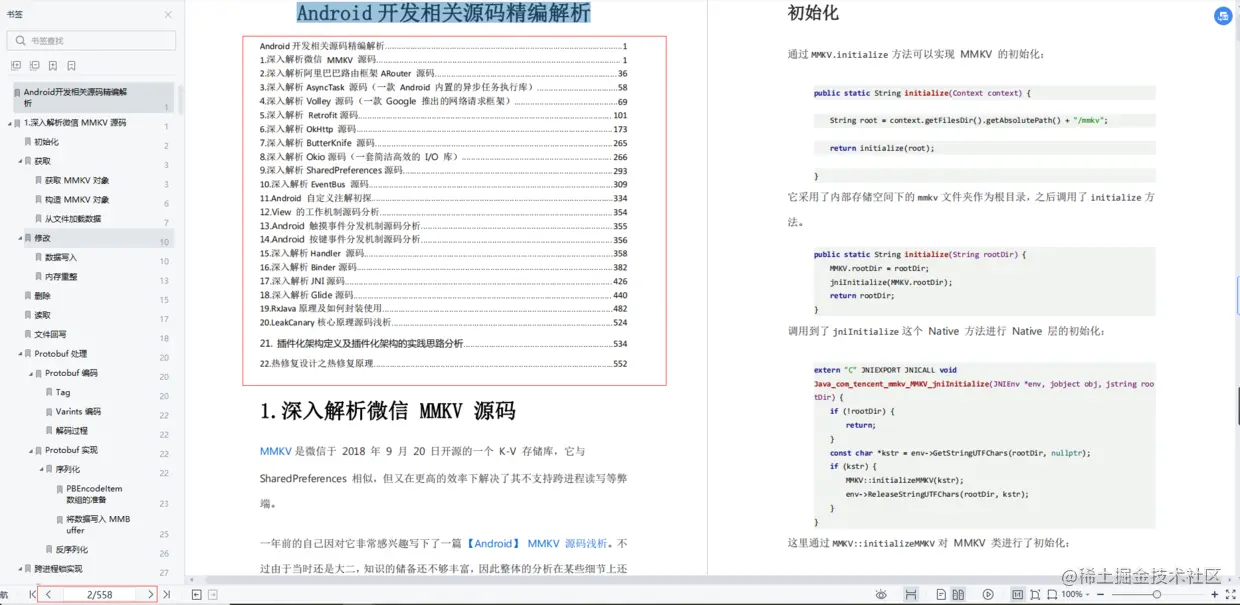The width and height of the screenshot is (1240, 605).
Task: Open the 构造 MMKV 对象 bookmark
Action: pyautogui.click(x=77, y=200)
